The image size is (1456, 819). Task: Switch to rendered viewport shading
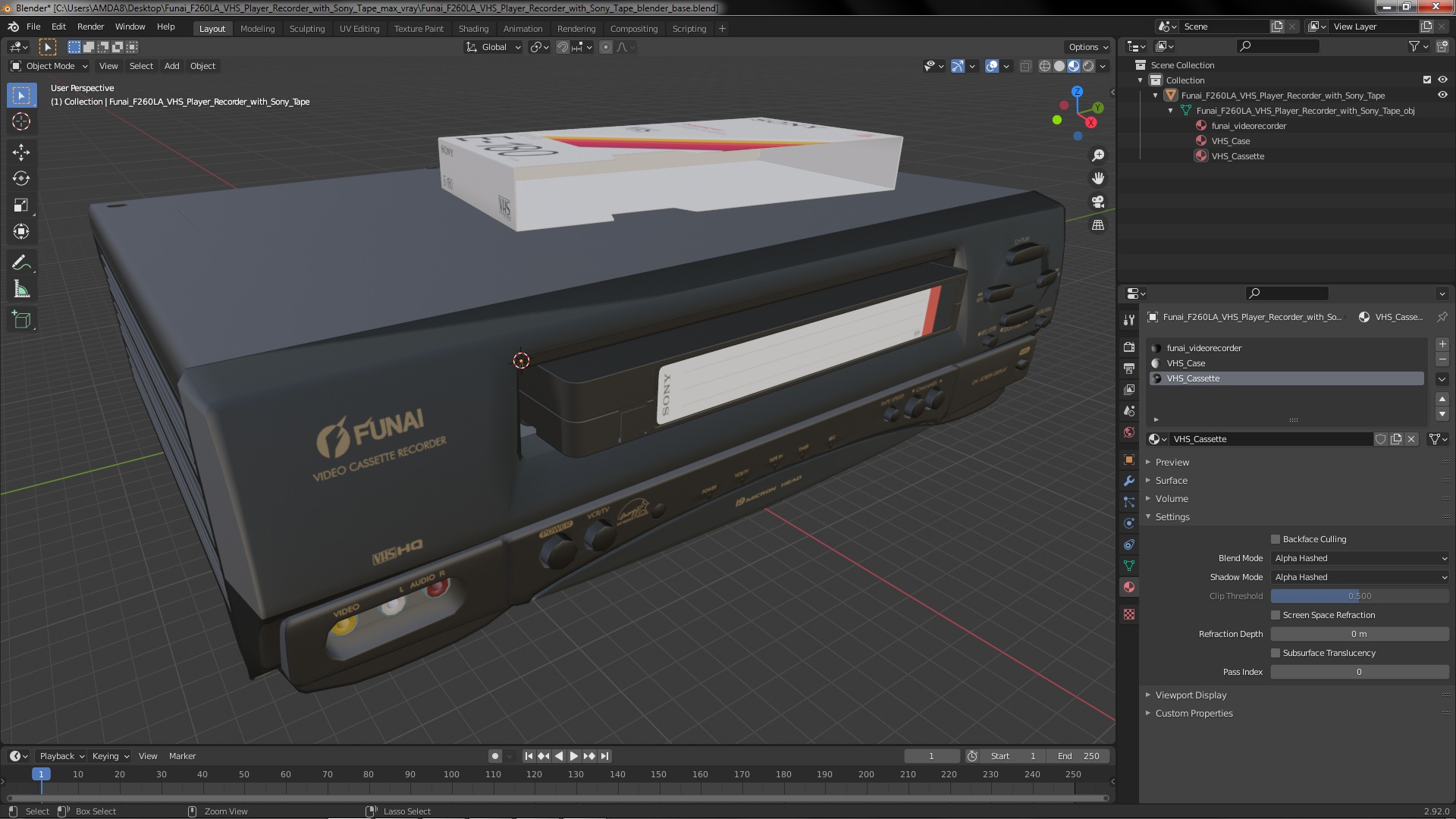[x=1088, y=66]
